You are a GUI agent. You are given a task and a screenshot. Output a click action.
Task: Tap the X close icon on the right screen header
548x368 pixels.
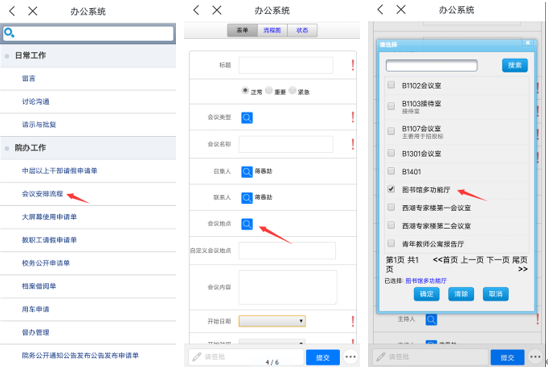coord(401,9)
